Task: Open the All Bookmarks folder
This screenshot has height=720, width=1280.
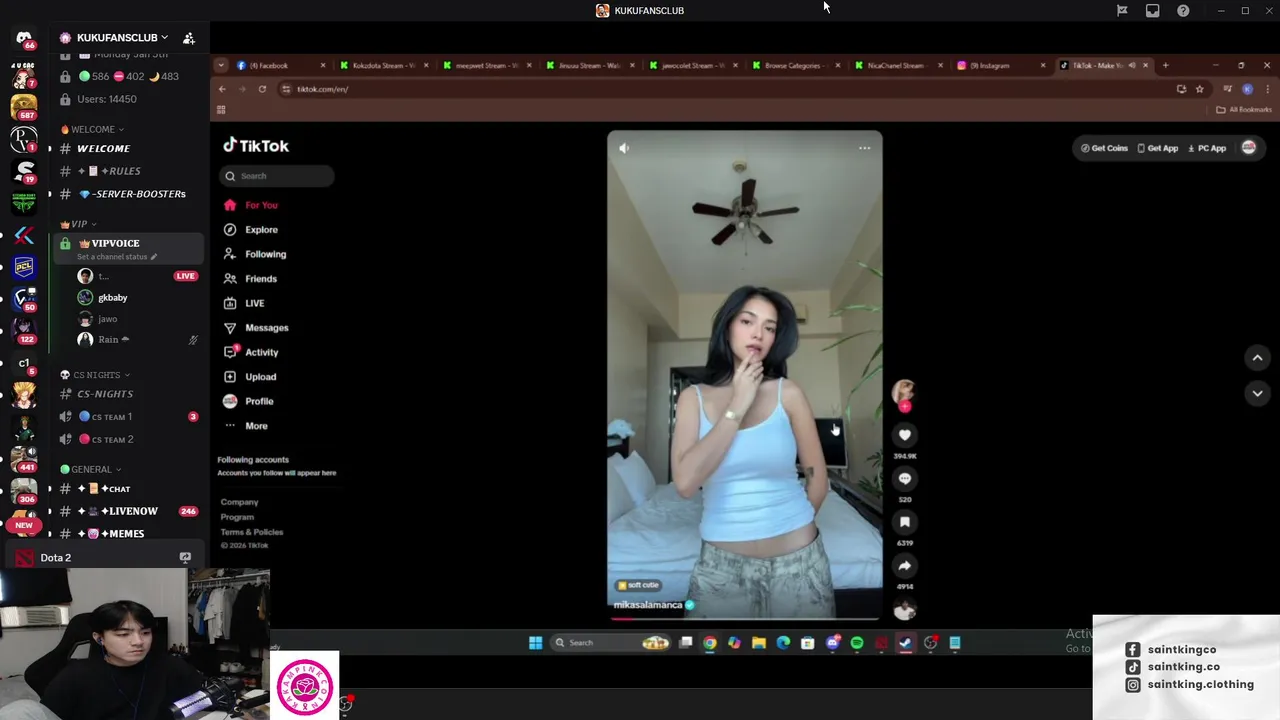Action: 1244,110
